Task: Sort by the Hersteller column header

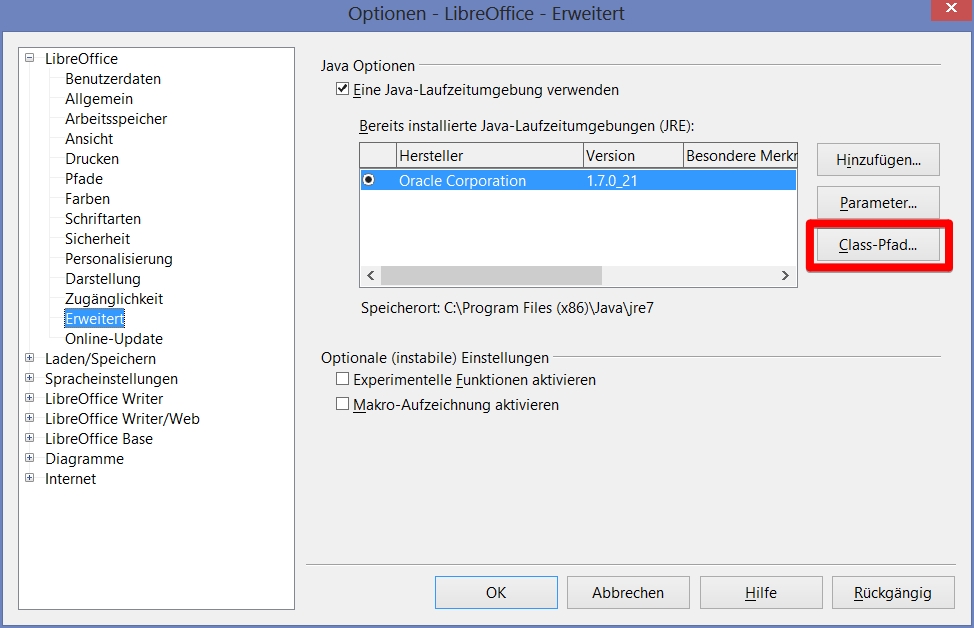Action: coord(488,156)
